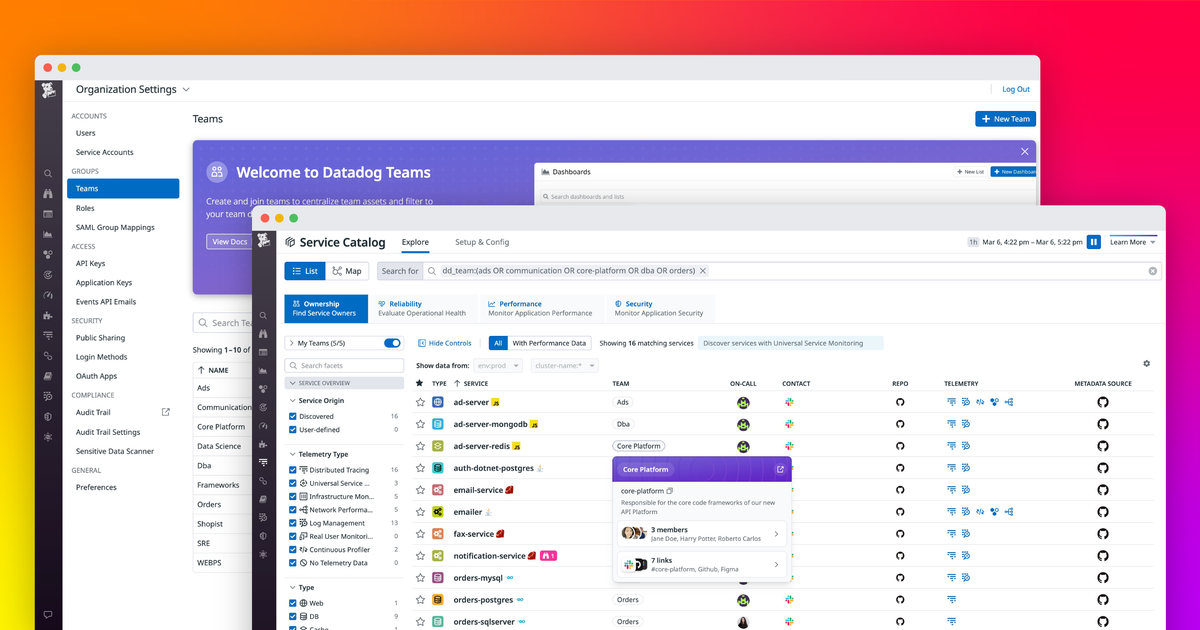Viewport: 1200px width, 630px height.
Task: Uncheck the Discovered service origin checkbox
Action: (293, 416)
